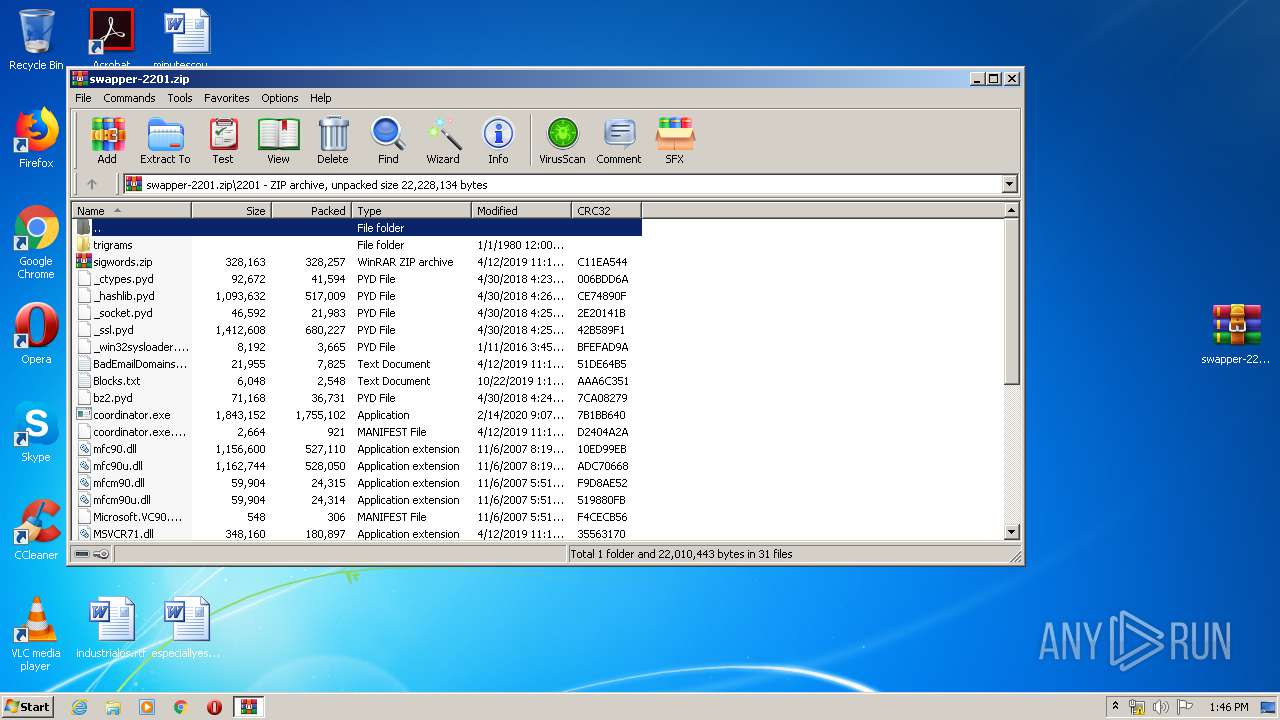The height and width of the screenshot is (720, 1280).
Task: Select the mfcm90.dll file
Action: coord(357,483)
